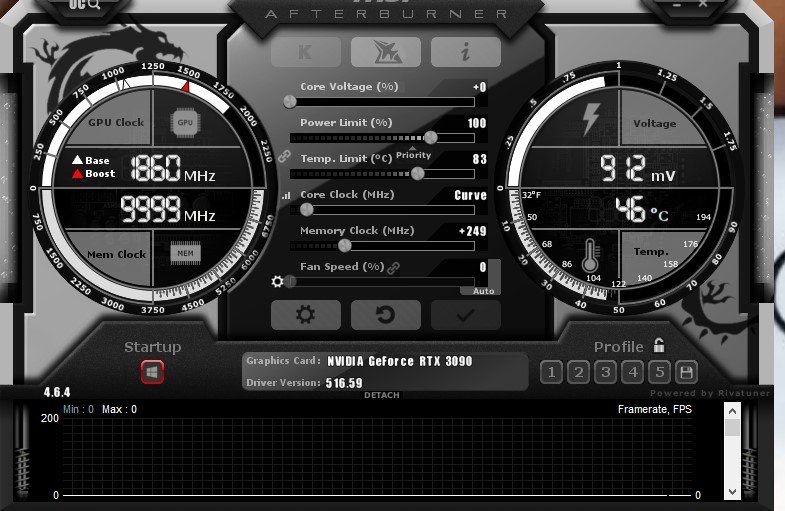Click the 46 °C temperature readout
Screen dimensions: 785x511
pyautogui.click(x=642, y=210)
